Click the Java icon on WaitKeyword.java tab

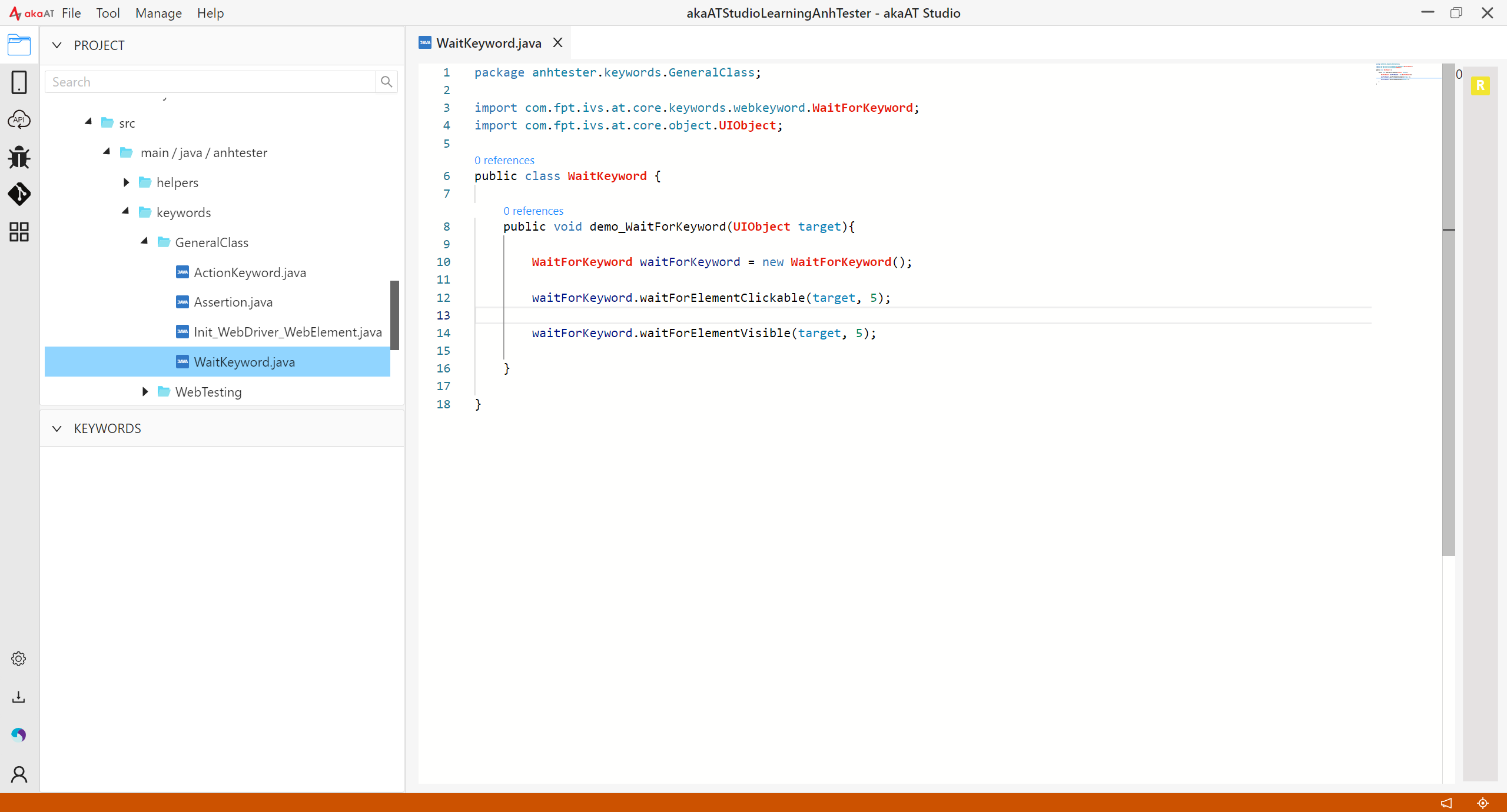[425, 43]
